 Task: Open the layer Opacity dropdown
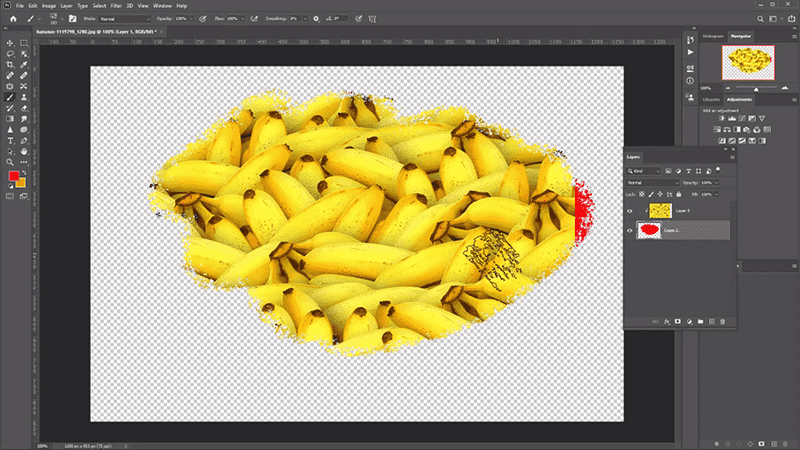coord(716,183)
